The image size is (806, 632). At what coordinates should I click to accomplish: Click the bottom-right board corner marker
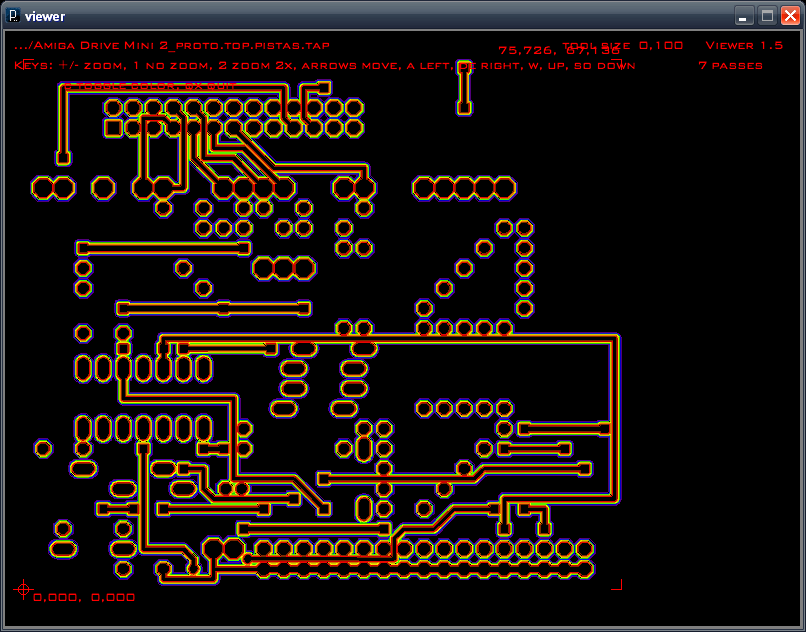(x=617, y=584)
